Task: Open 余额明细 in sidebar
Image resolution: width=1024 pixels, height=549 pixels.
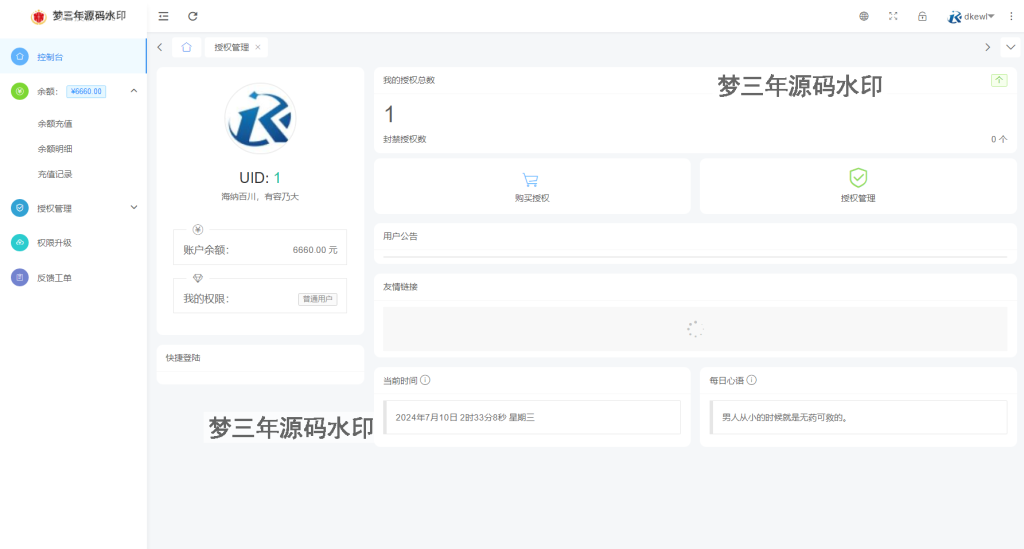Action: pyautogui.click(x=55, y=149)
